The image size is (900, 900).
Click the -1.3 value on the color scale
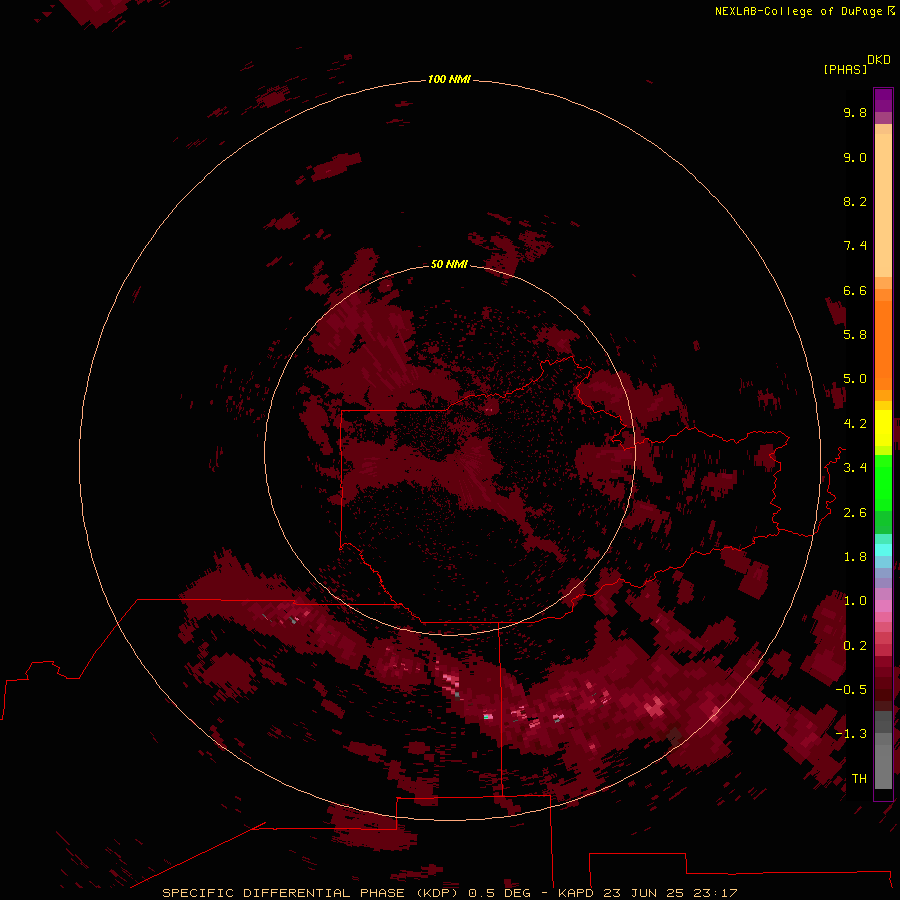(851, 734)
